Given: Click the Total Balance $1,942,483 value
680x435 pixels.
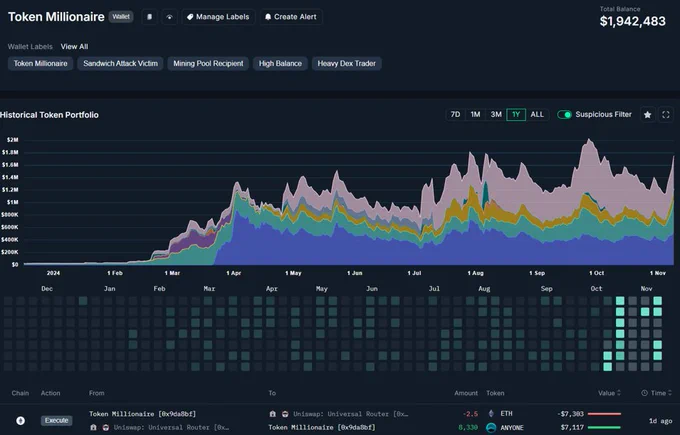Looking at the screenshot, I should pos(632,21).
